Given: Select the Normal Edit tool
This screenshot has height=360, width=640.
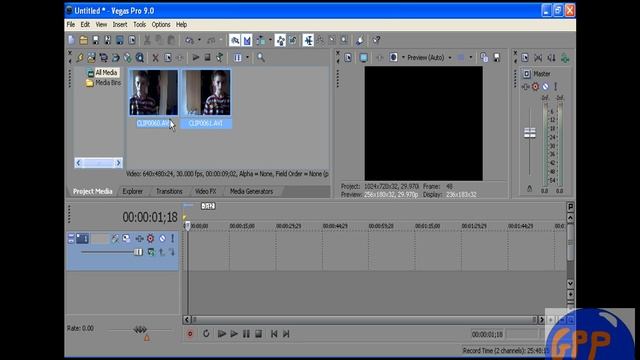Looking at the screenshot, I should [x=308, y=40].
